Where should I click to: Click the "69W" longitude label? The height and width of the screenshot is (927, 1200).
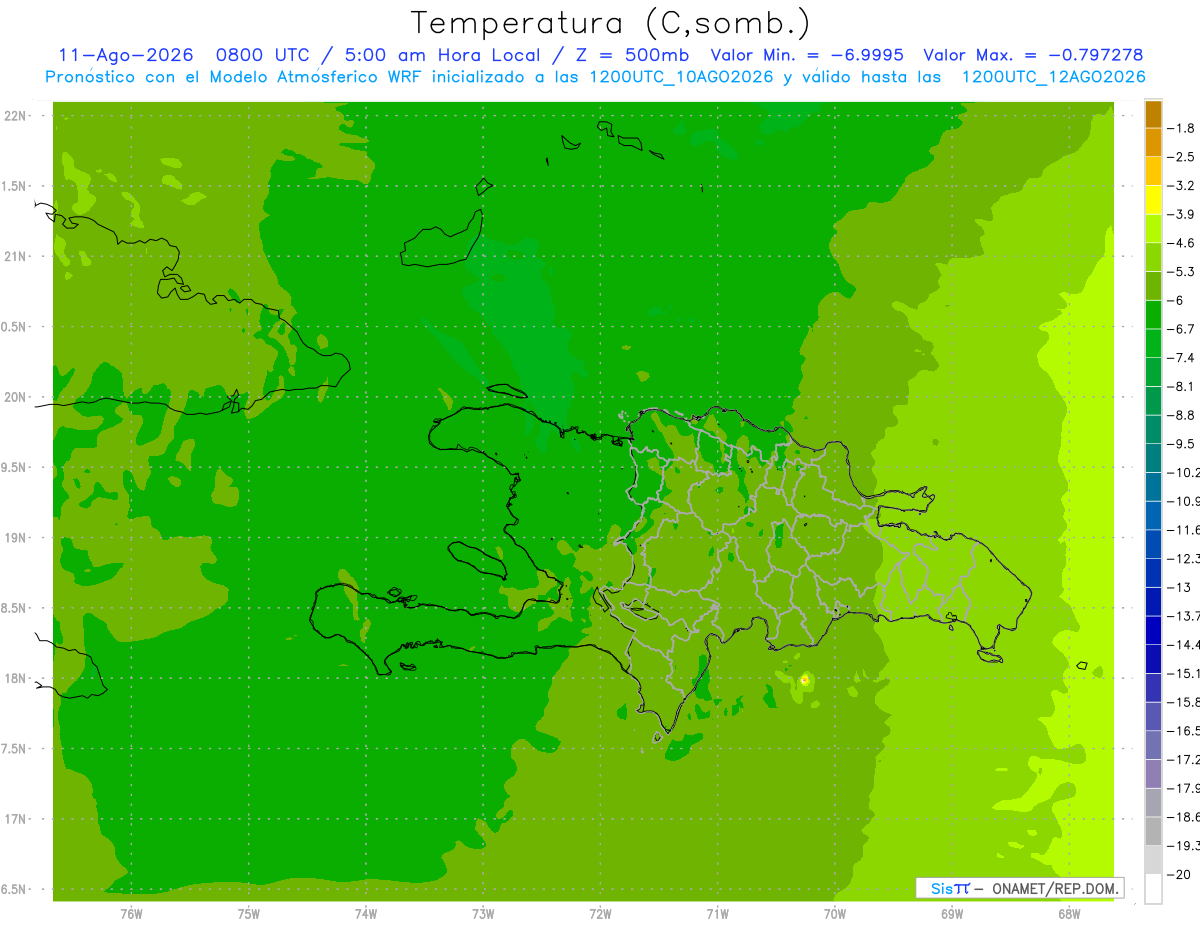[952, 914]
